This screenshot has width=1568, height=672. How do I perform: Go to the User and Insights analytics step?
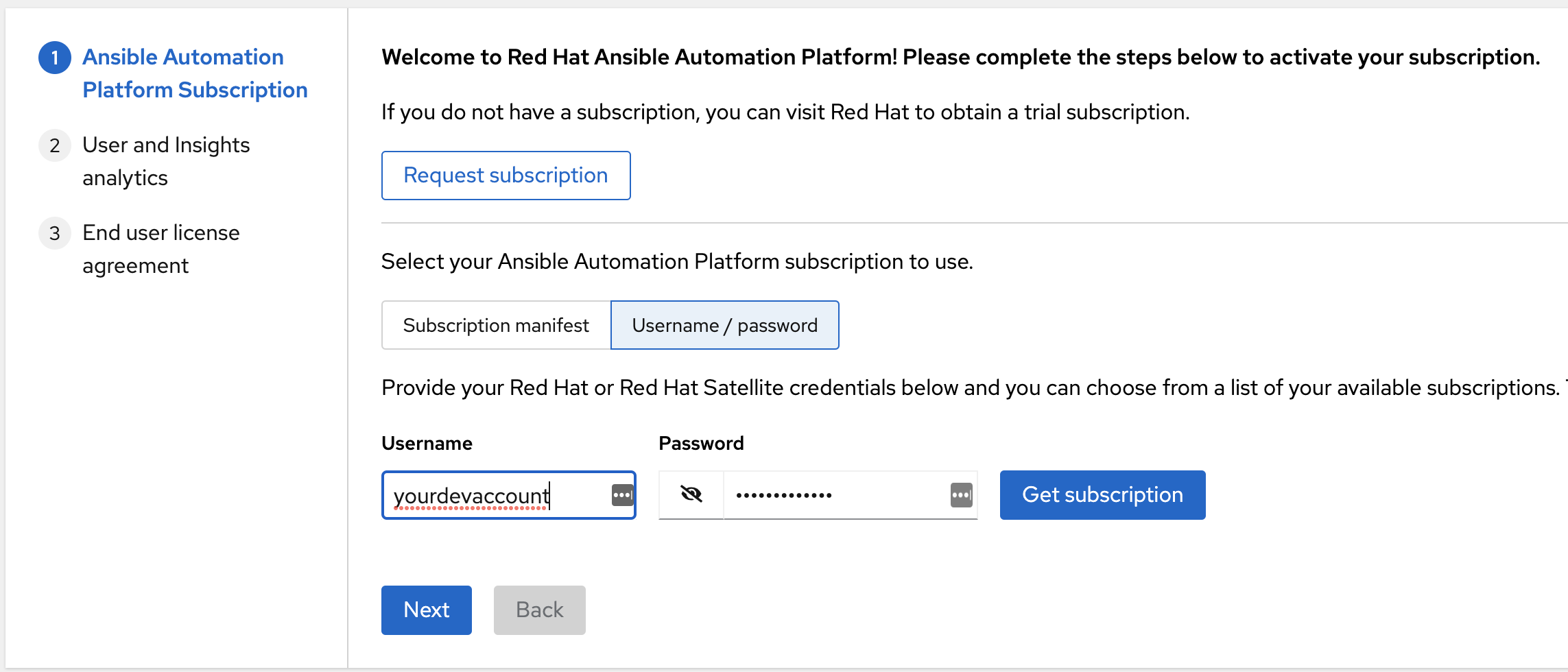[x=165, y=160]
